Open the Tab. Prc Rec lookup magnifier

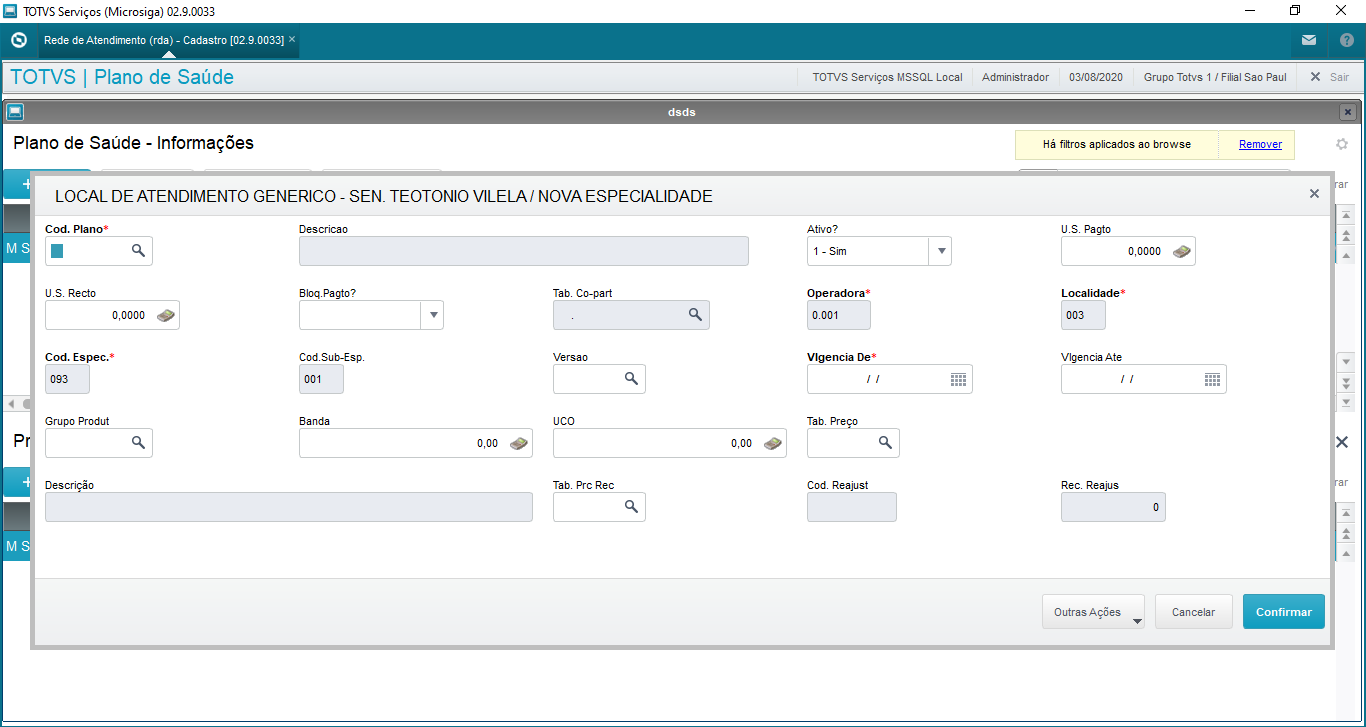pyautogui.click(x=631, y=507)
